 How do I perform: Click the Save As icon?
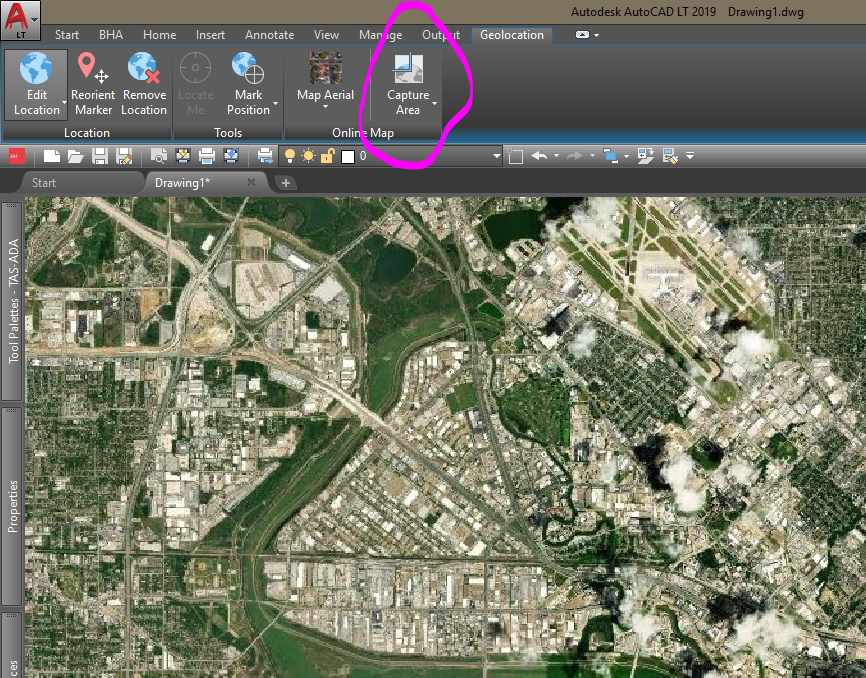coord(124,156)
